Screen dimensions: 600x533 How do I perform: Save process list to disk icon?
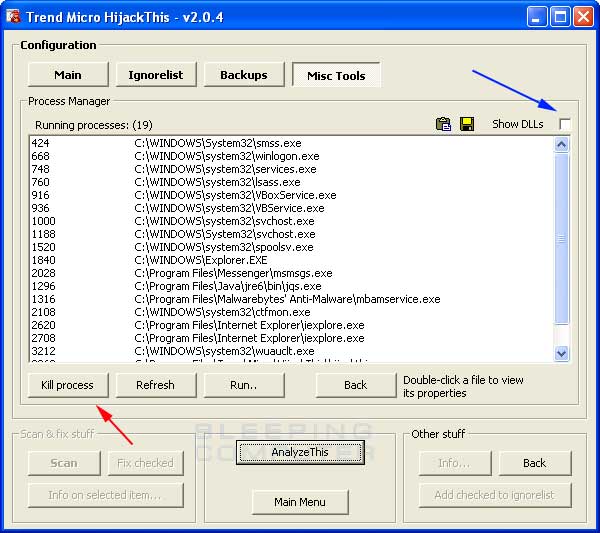[x=467, y=124]
